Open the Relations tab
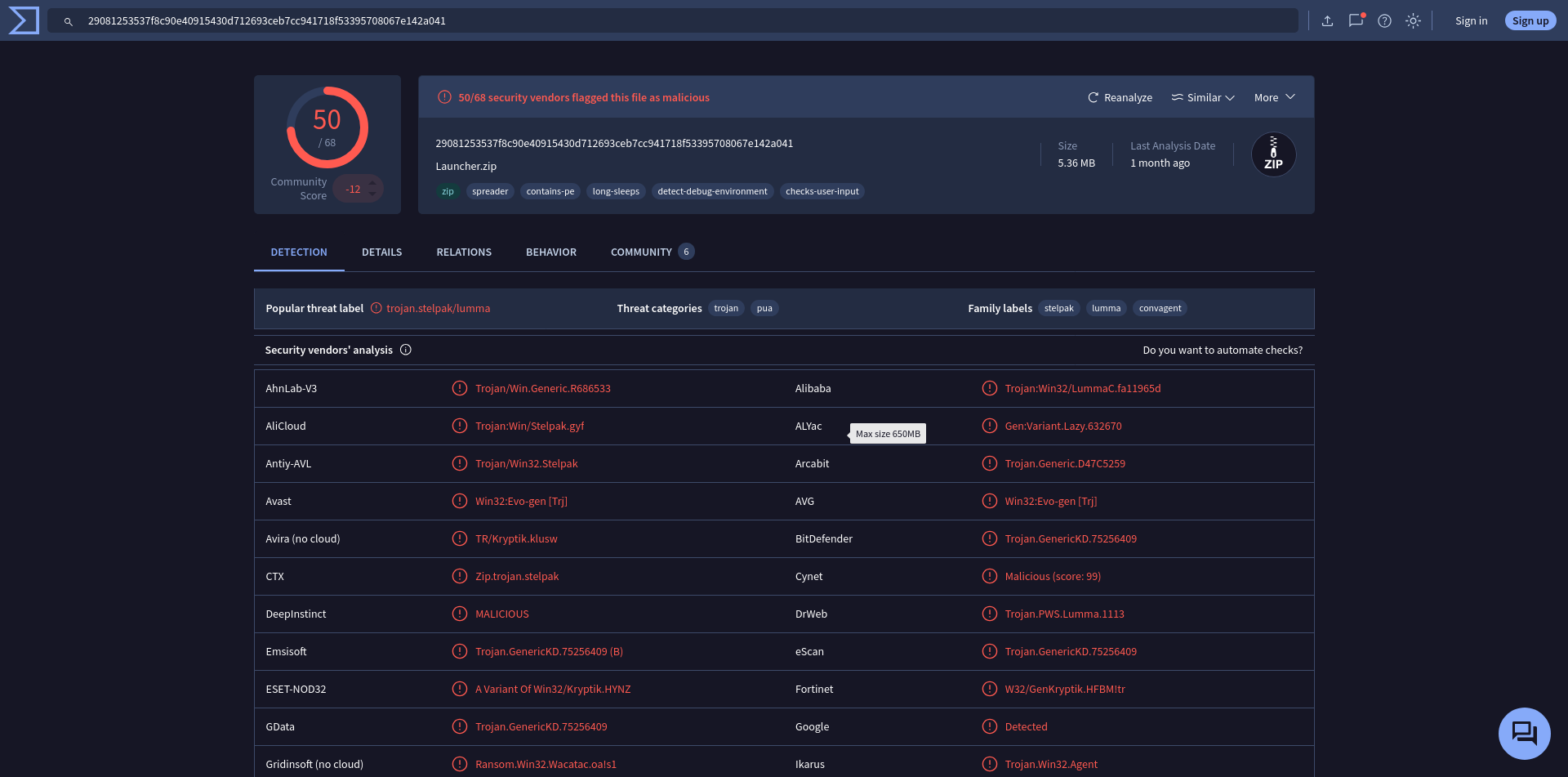 click(464, 252)
